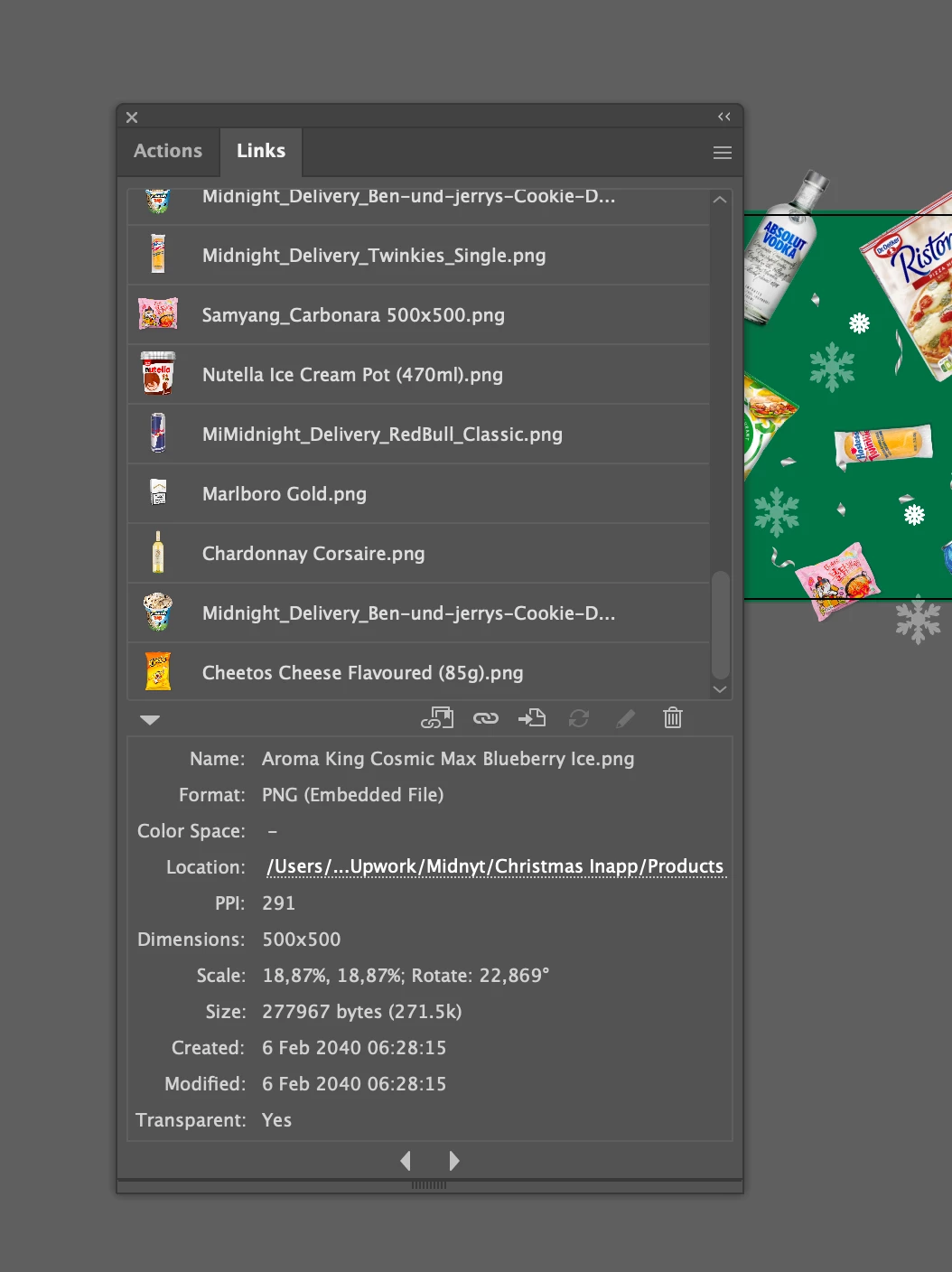Select the top Ben-und-jerrys-Cookie row
The width and height of the screenshot is (952, 1272).
pyautogui.click(x=419, y=206)
